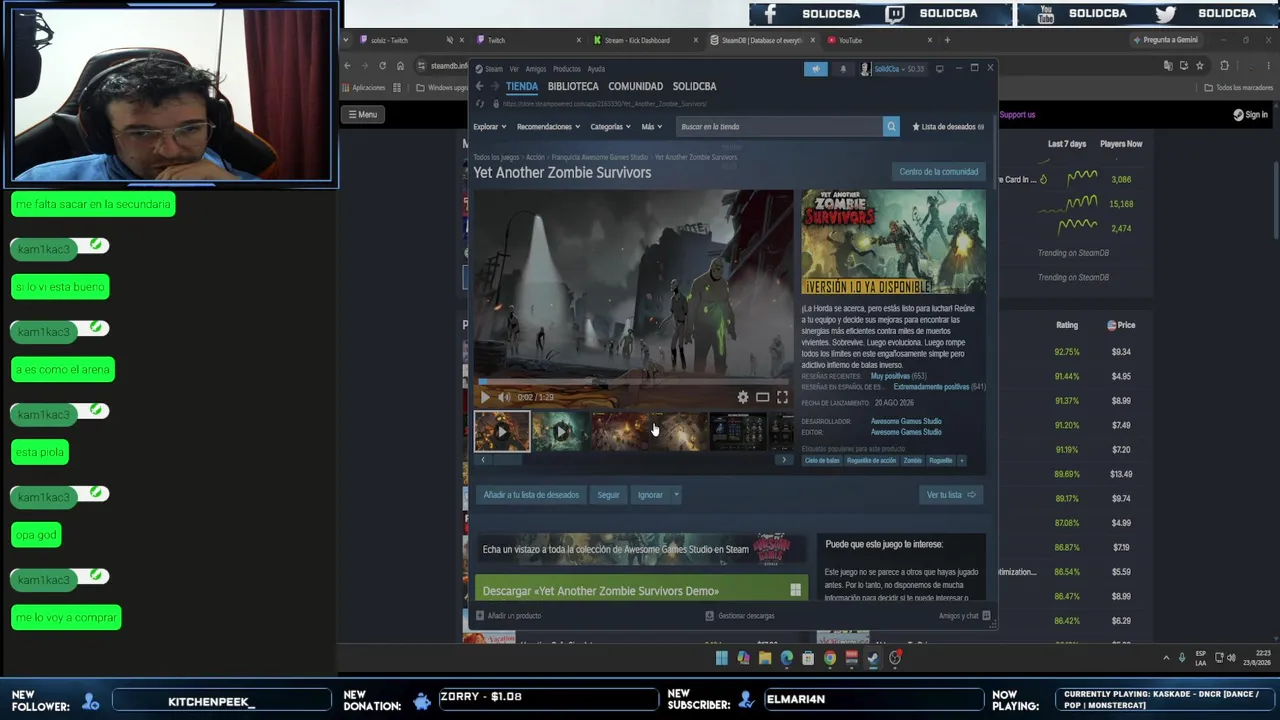Viewport: 1280px width, 720px height.
Task: Open the Ver menu
Action: 514,69
